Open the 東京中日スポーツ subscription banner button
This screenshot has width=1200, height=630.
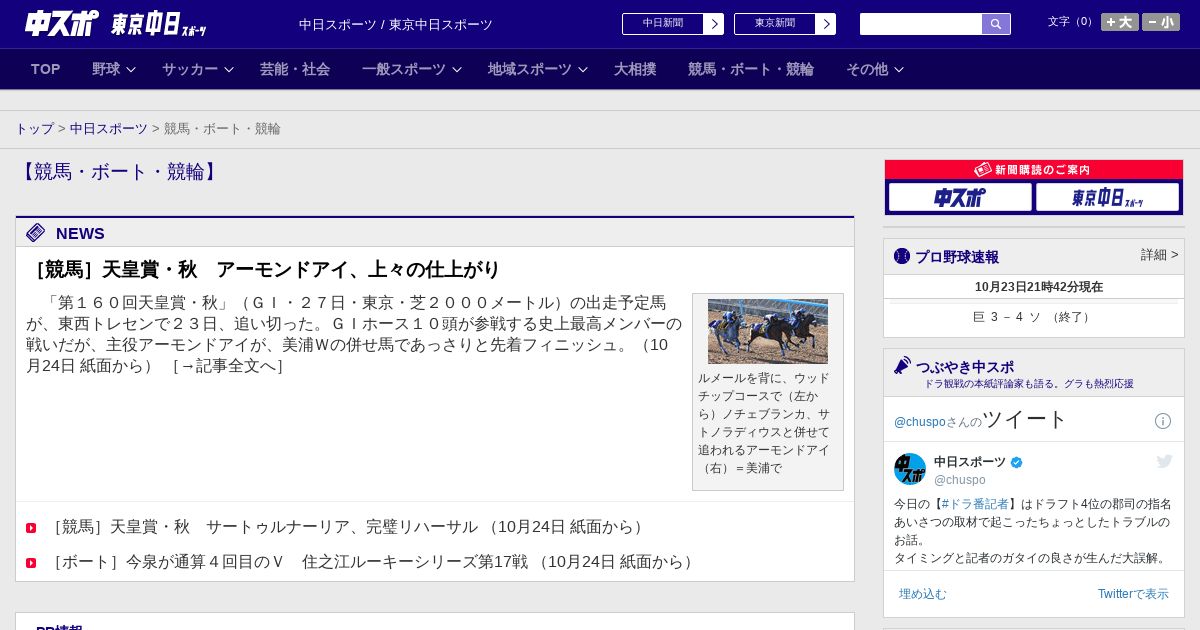[1107, 197]
